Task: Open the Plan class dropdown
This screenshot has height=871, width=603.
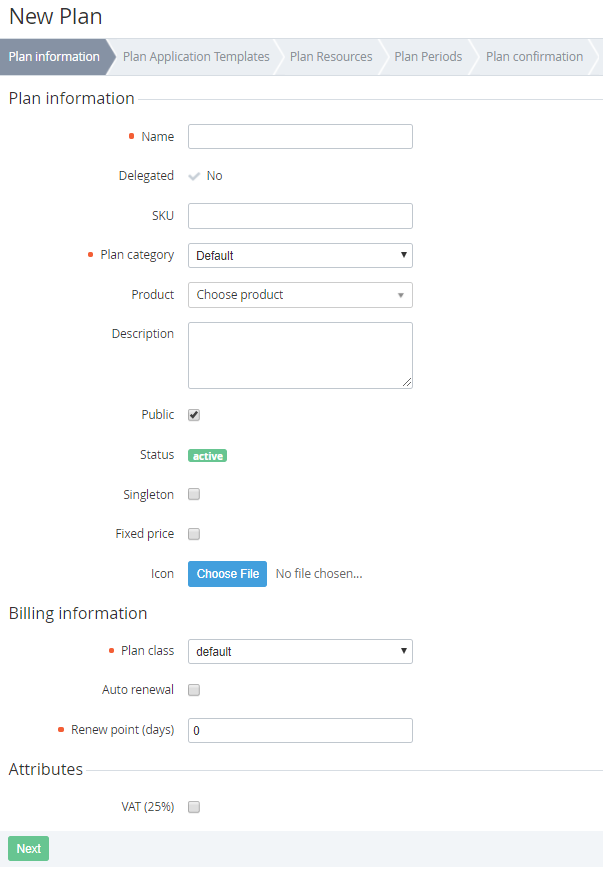Action: coord(300,652)
